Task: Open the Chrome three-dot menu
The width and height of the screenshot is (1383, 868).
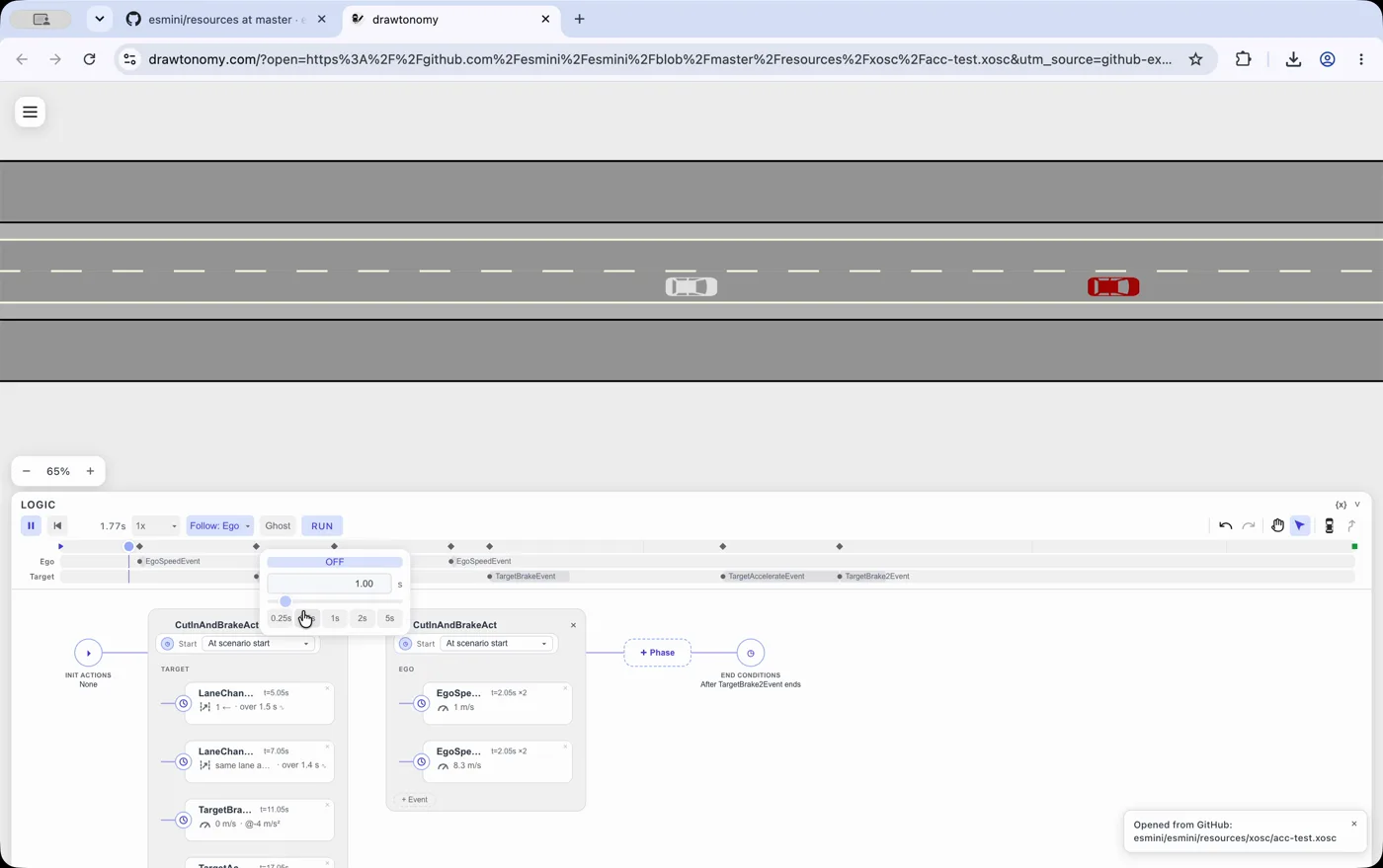Action: click(x=1361, y=59)
